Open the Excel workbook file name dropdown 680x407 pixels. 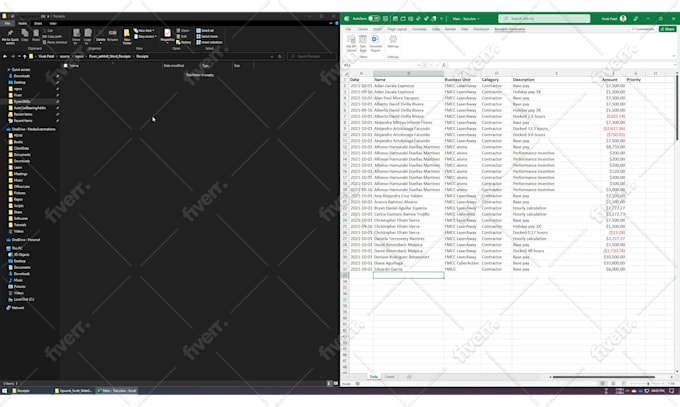(x=465, y=19)
